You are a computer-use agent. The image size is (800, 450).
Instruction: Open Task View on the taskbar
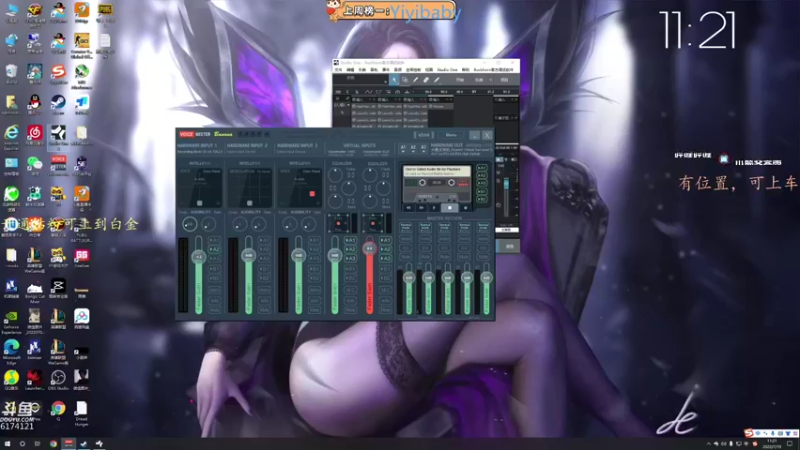tap(37, 444)
